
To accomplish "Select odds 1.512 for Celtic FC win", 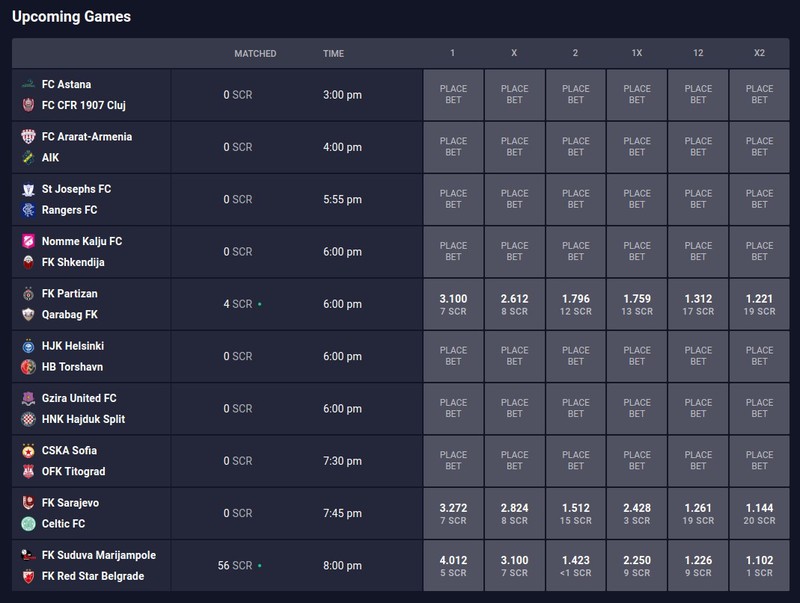I will pyautogui.click(x=576, y=513).
